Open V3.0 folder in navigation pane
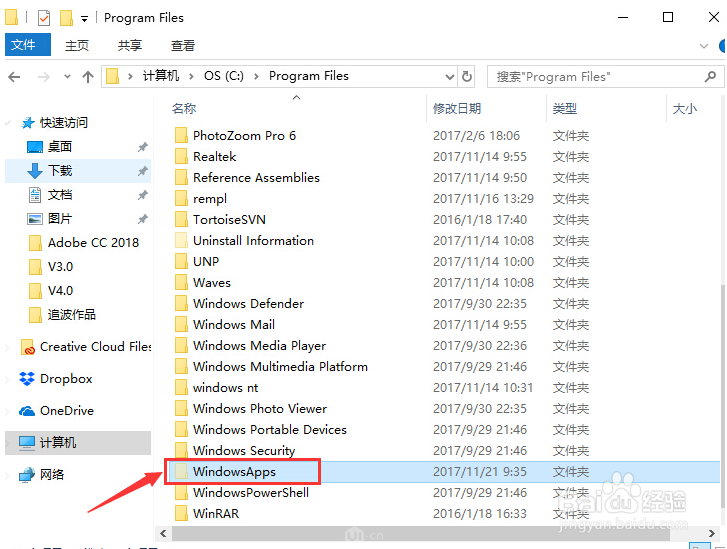This screenshot has width=727, height=549. click(x=60, y=267)
